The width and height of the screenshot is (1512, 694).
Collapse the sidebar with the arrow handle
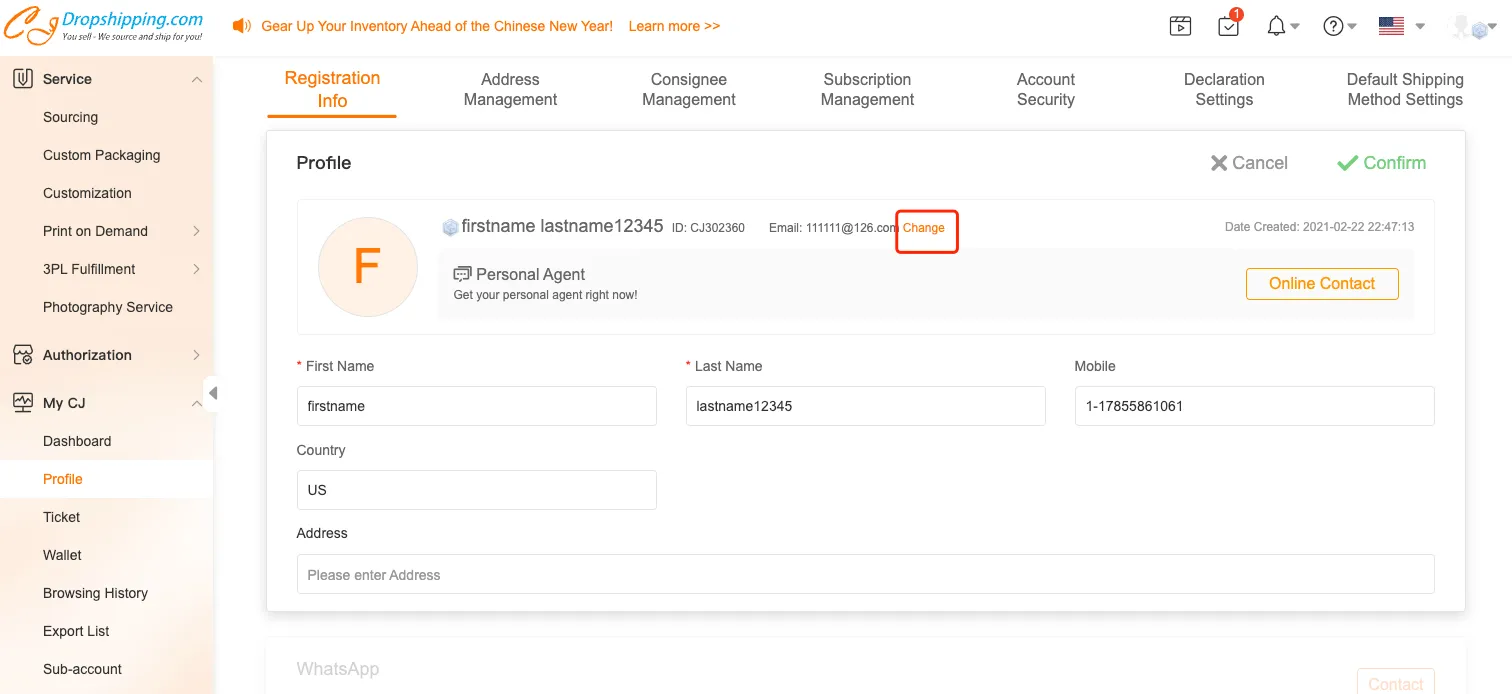[212, 393]
